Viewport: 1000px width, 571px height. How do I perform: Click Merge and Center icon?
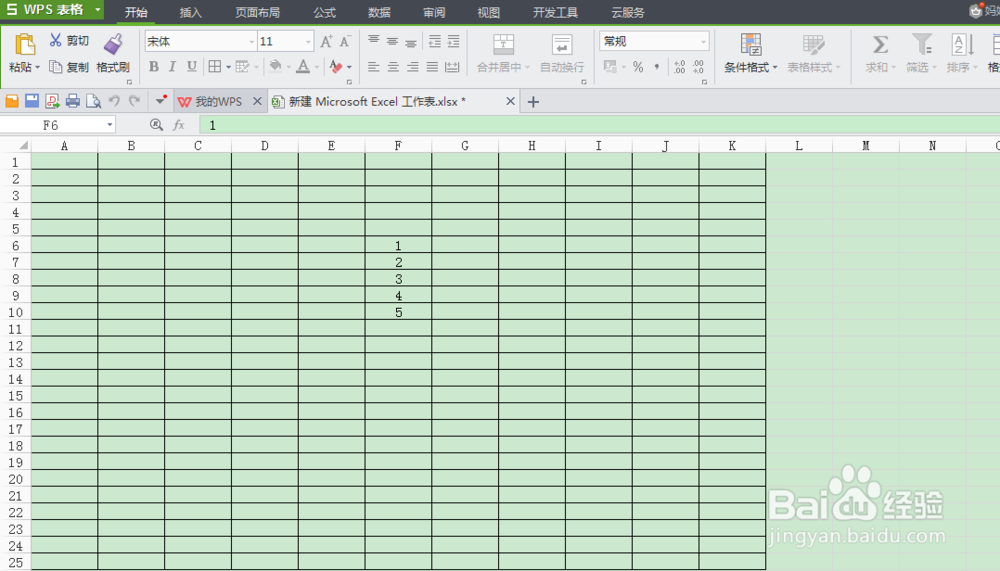pos(503,44)
